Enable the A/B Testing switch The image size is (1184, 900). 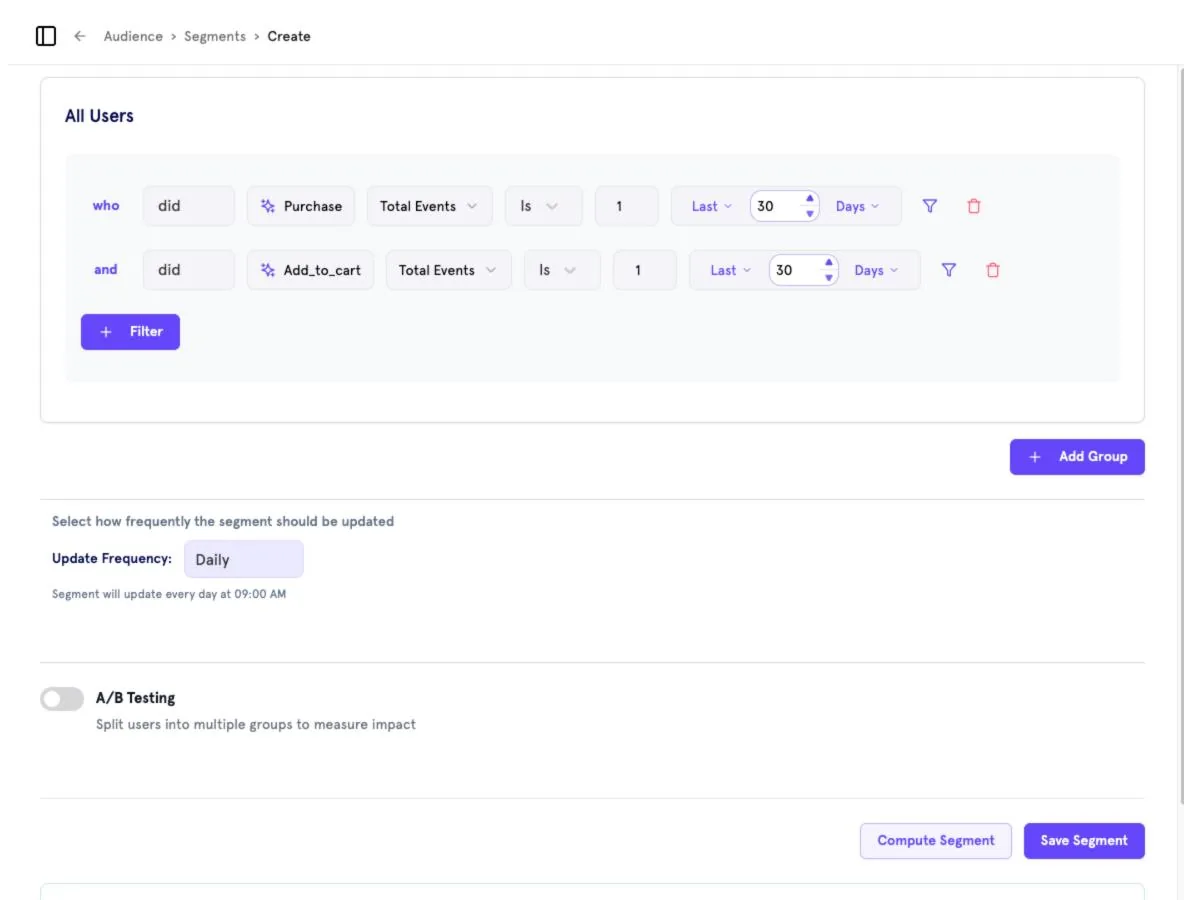pos(62,699)
